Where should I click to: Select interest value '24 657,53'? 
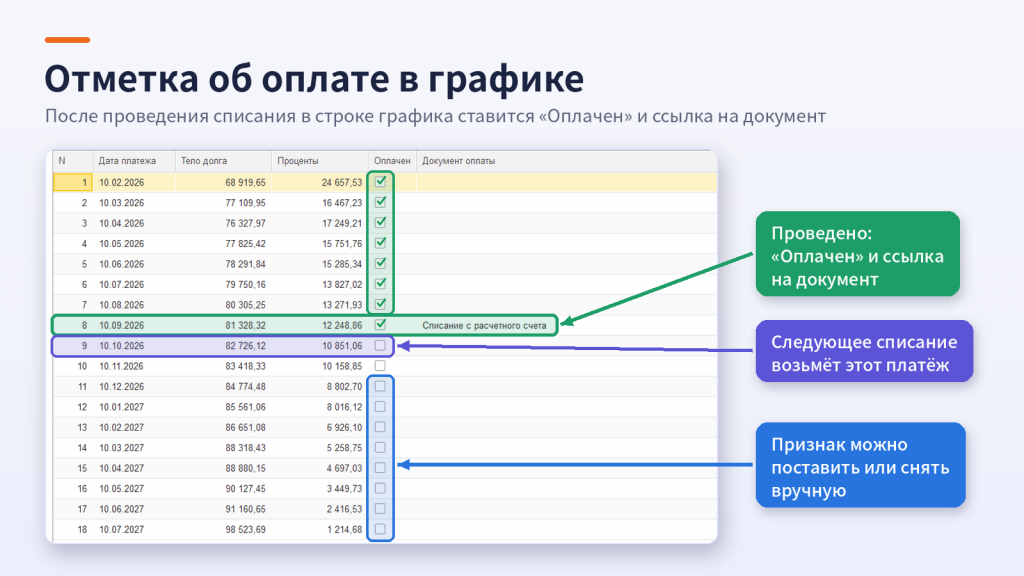[342, 182]
